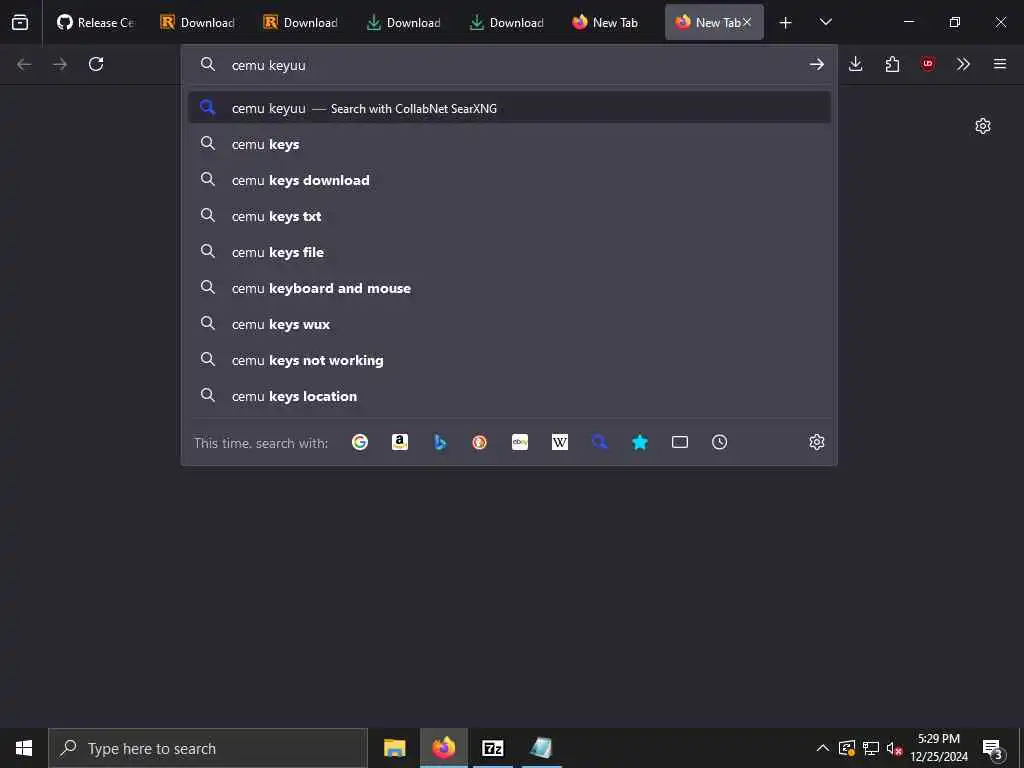
Task: Open the uBlock Origin extension icon
Action: point(927,64)
